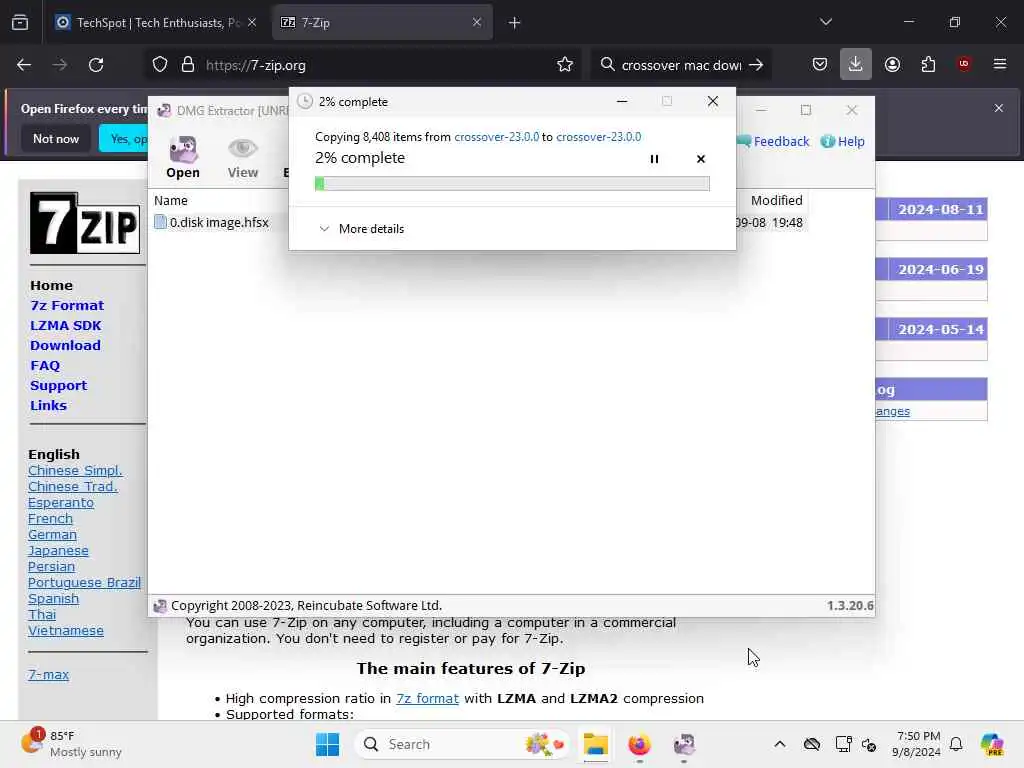This screenshot has height=768, width=1024.
Task: Switch to the 7-Zip tab
Action: pos(382,23)
